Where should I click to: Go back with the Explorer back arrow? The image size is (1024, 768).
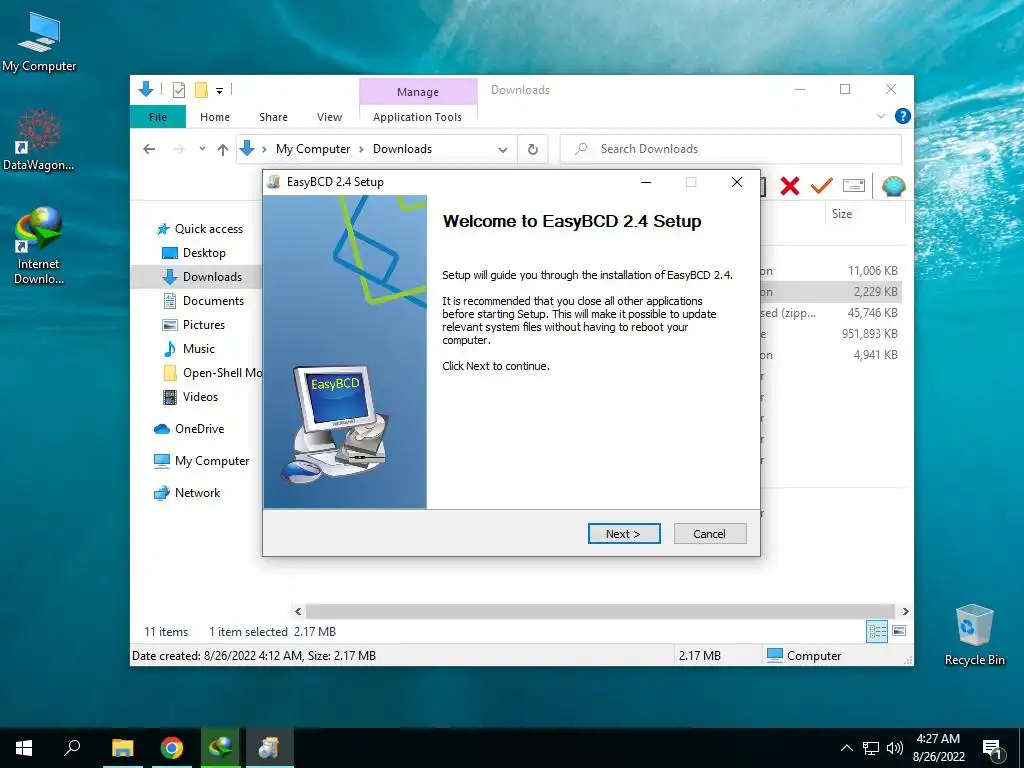149,149
